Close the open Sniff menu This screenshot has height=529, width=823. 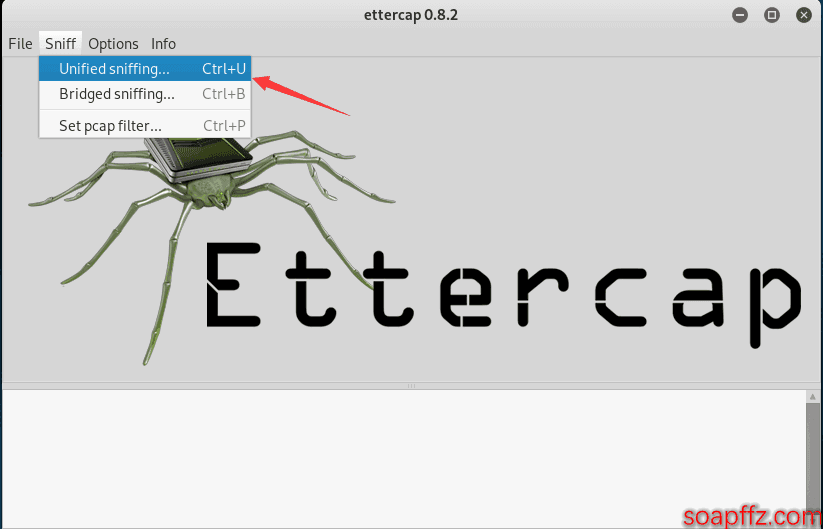(x=60, y=44)
